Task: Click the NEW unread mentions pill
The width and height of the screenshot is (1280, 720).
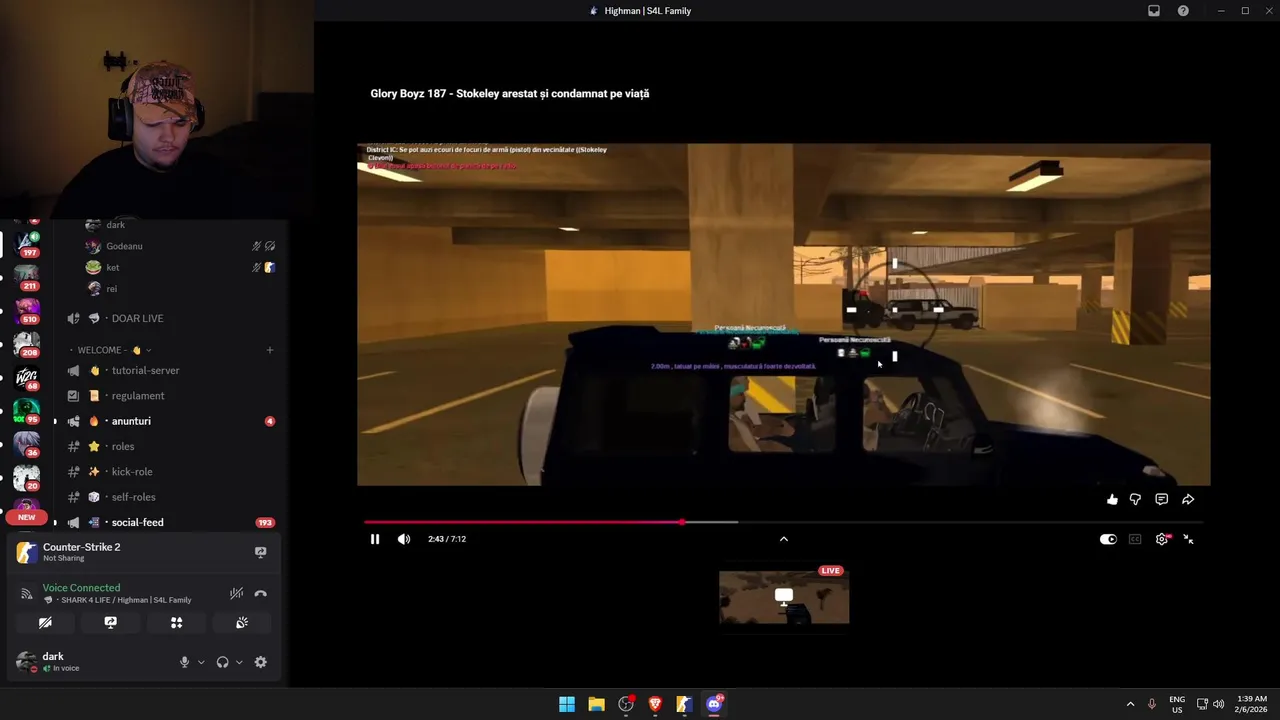Action: pyautogui.click(x=27, y=517)
